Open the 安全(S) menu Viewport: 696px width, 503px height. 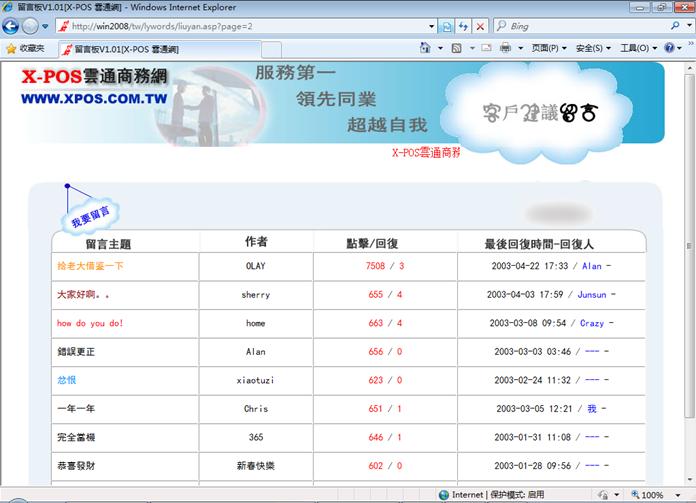(593, 48)
